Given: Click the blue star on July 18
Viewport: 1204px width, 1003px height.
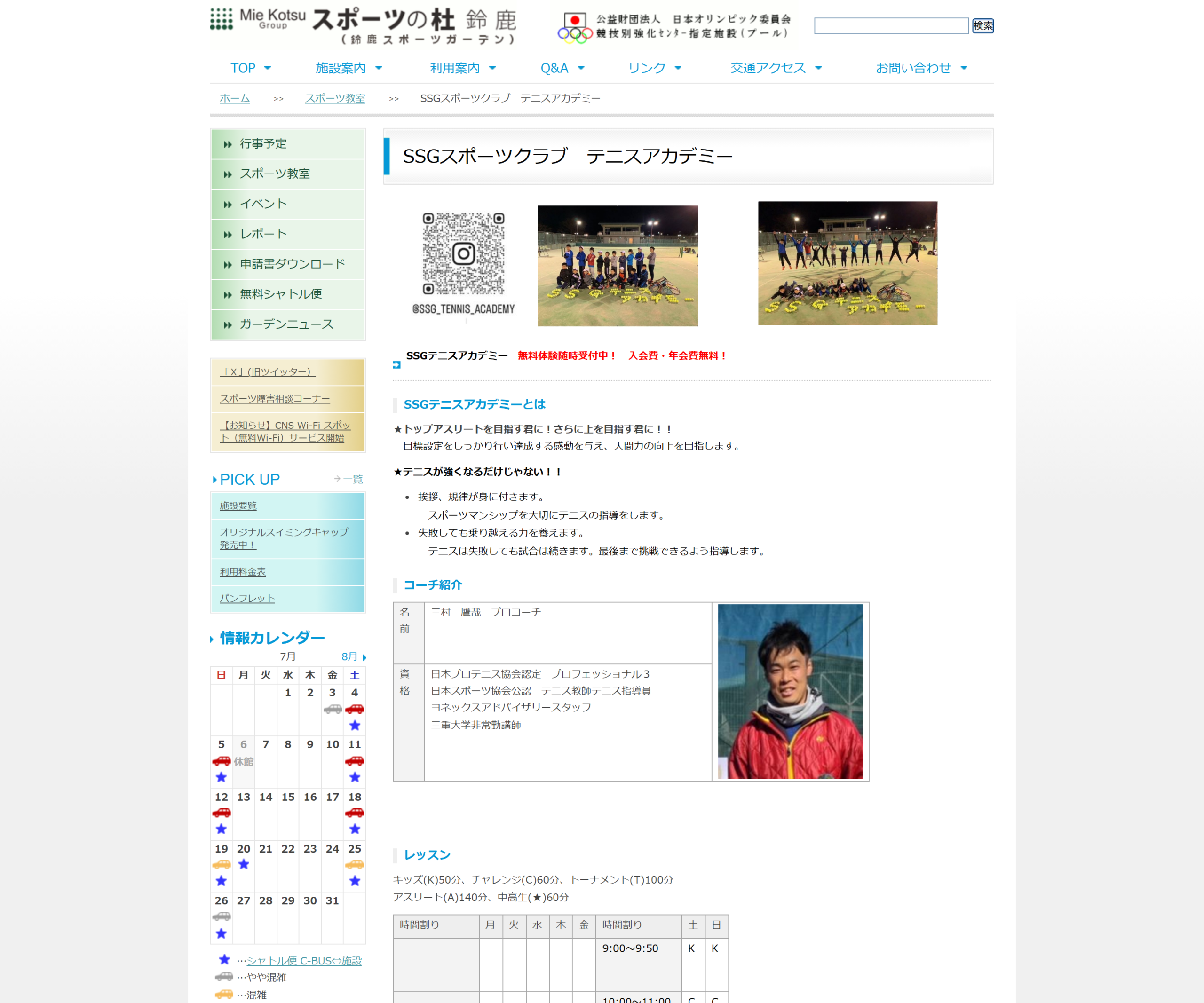Looking at the screenshot, I should tap(355, 829).
